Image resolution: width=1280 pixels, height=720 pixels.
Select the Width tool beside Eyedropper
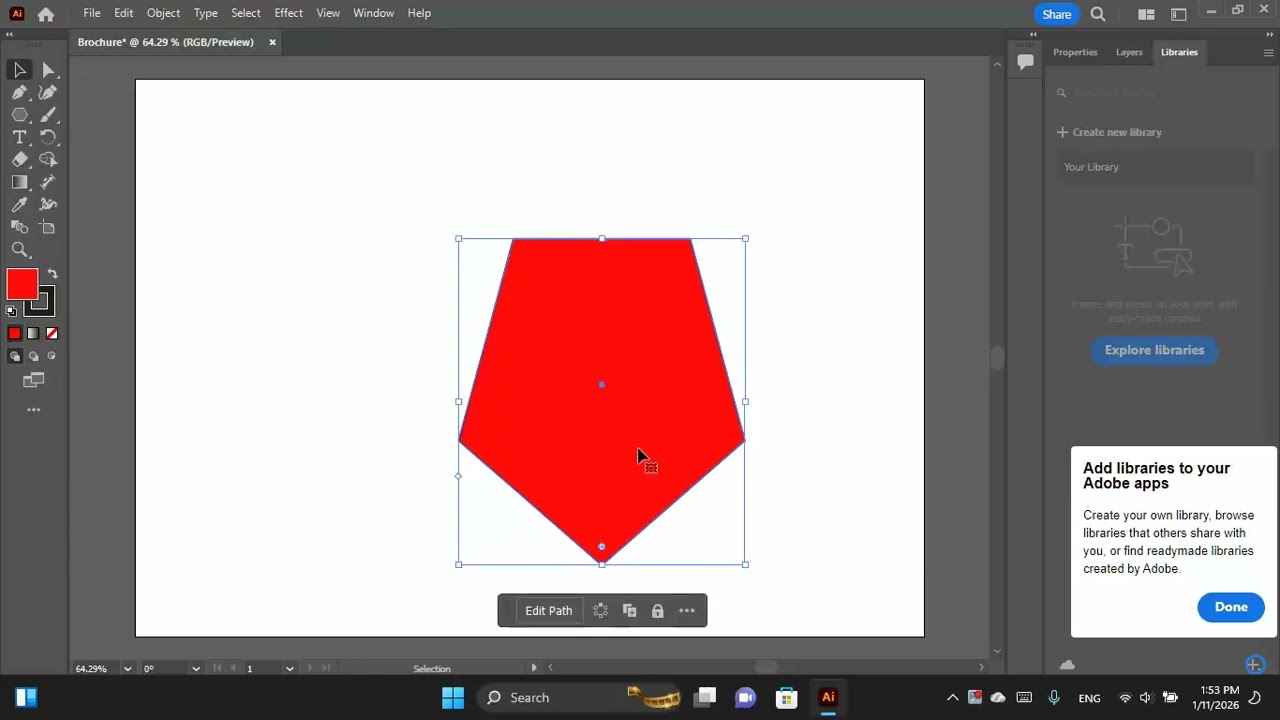[x=48, y=205]
